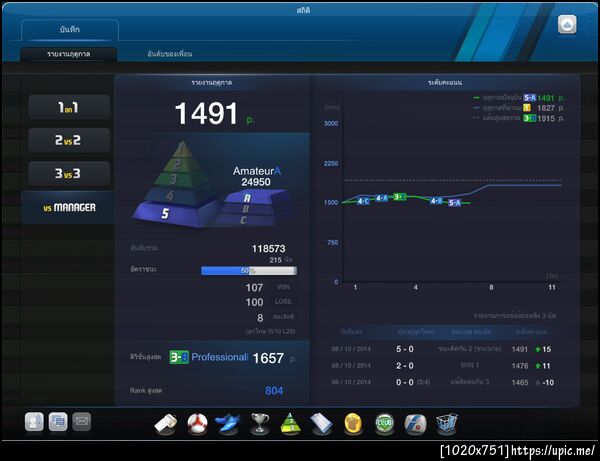Click the eject-style button at top right
This screenshot has width=600, height=461.
(567, 25)
